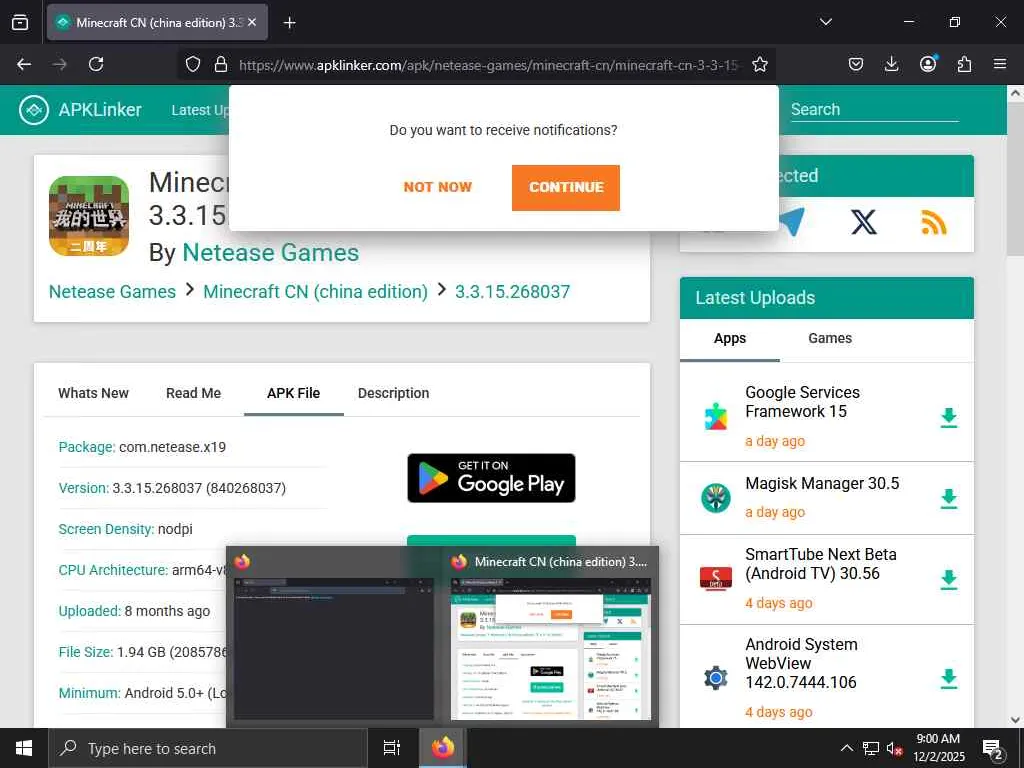Viewport: 1024px width, 768px height.
Task: Bookmark this page with star icon
Action: point(760,64)
